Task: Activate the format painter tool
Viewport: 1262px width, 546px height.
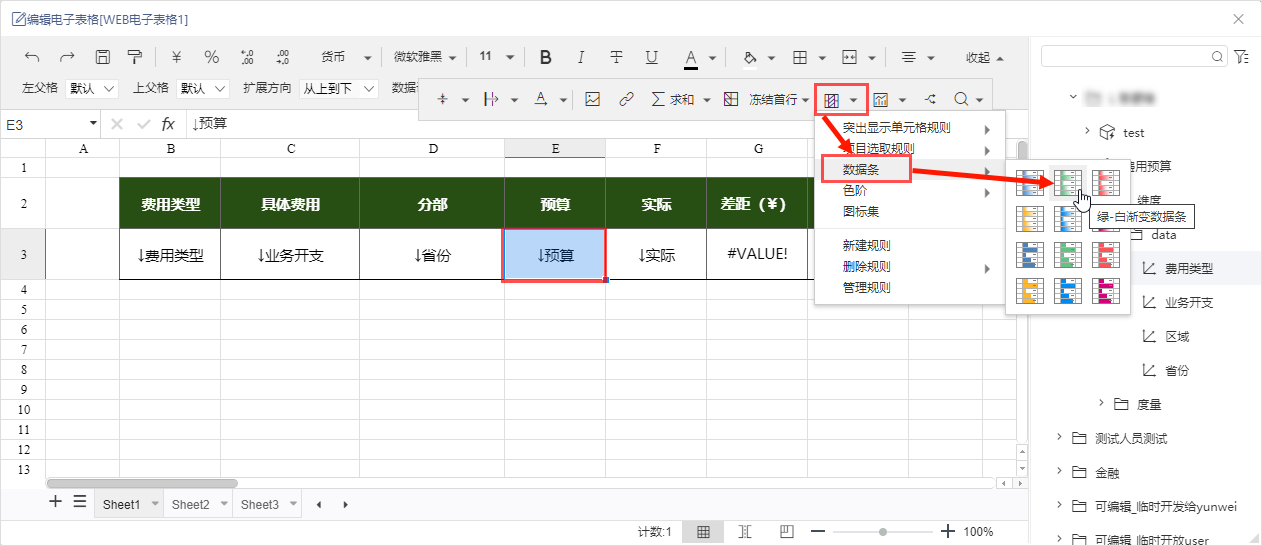Action: (x=134, y=57)
